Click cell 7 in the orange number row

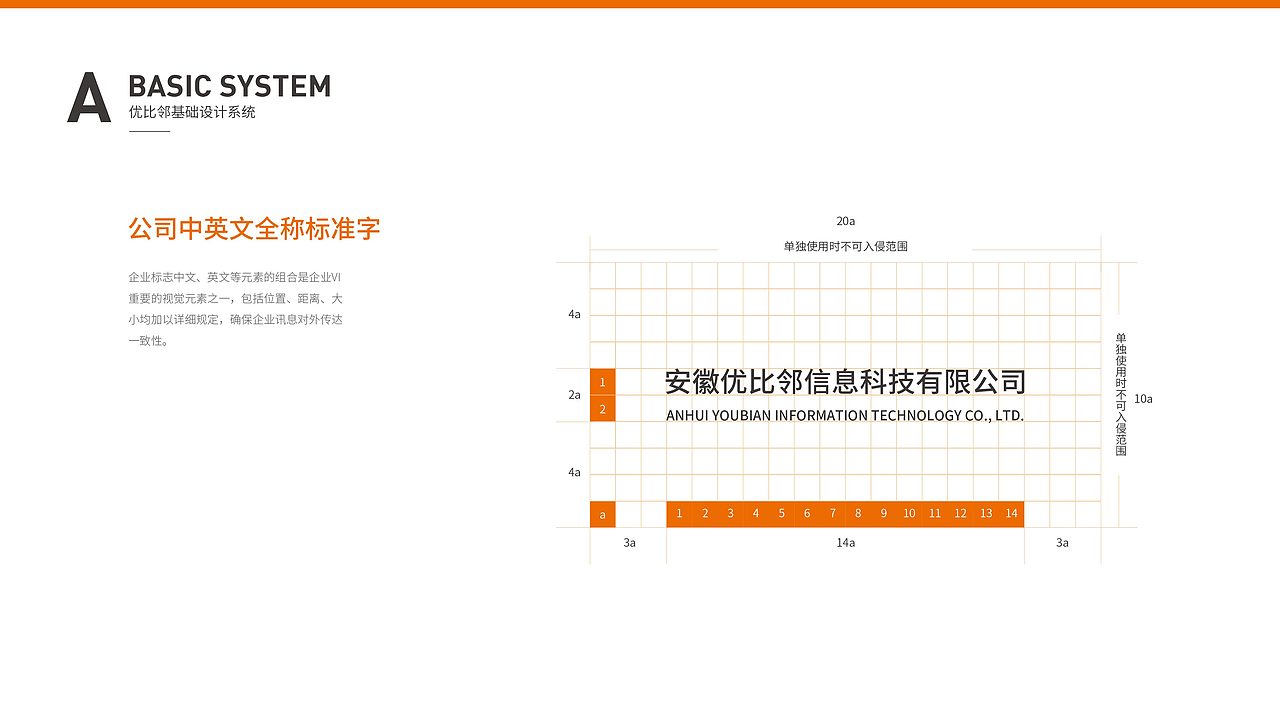point(833,514)
